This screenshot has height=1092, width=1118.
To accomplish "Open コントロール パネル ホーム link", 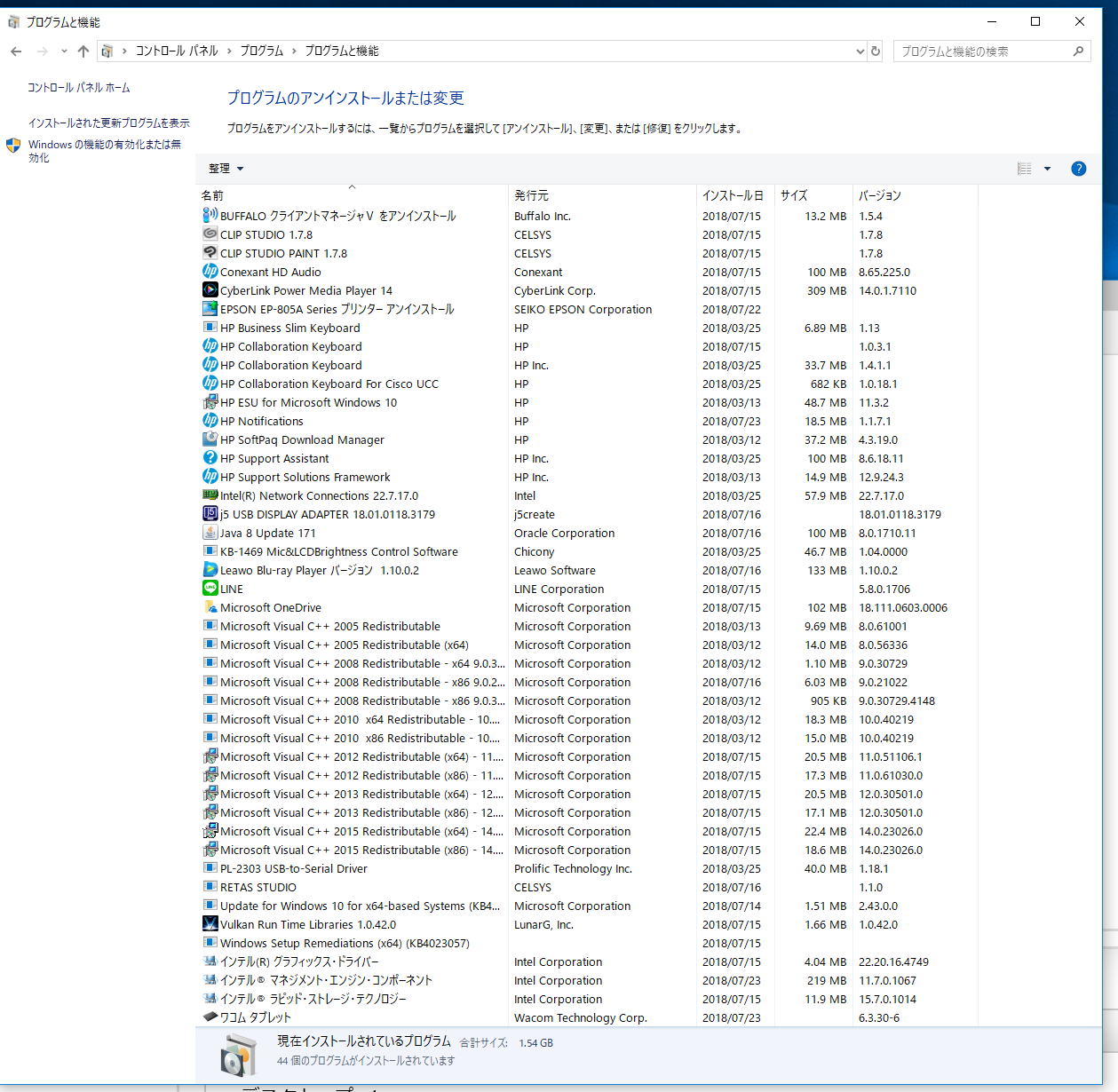I will point(79,88).
